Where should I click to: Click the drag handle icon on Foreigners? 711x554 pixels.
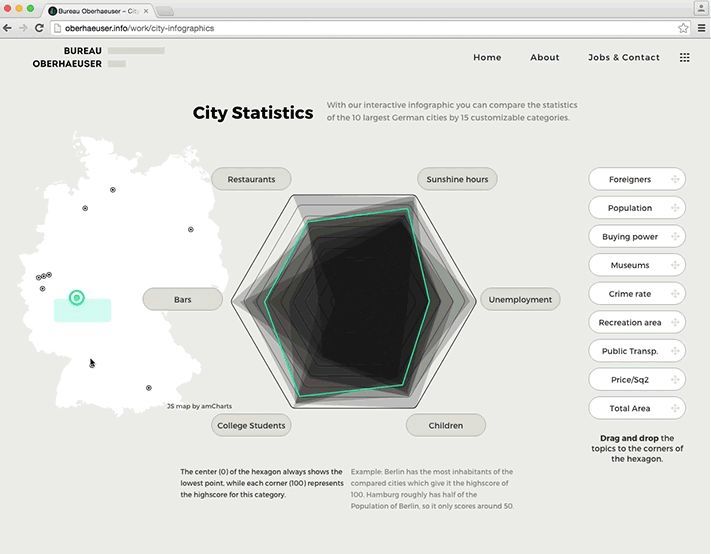tap(675, 179)
